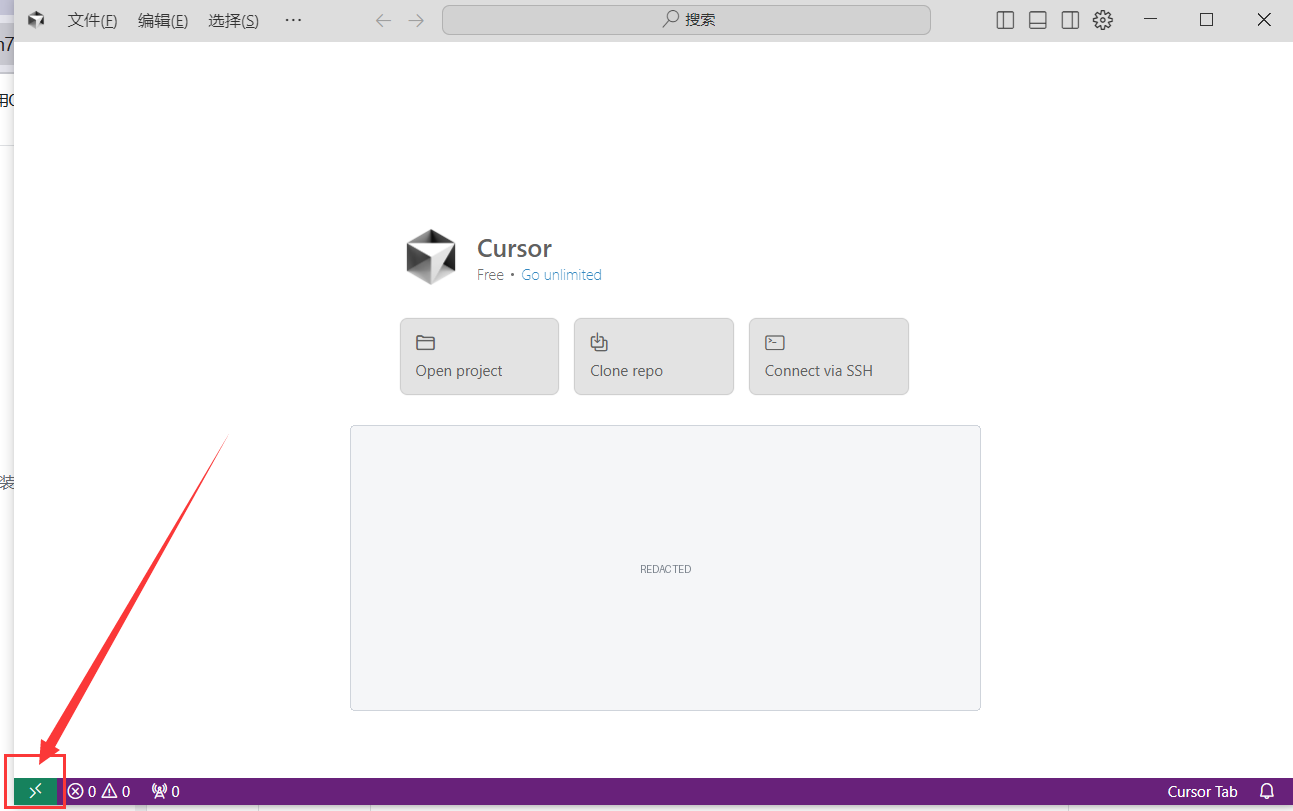Click the download icon on Clone repo
Viewport: 1293px width, 811px height.
click(599, 342)
